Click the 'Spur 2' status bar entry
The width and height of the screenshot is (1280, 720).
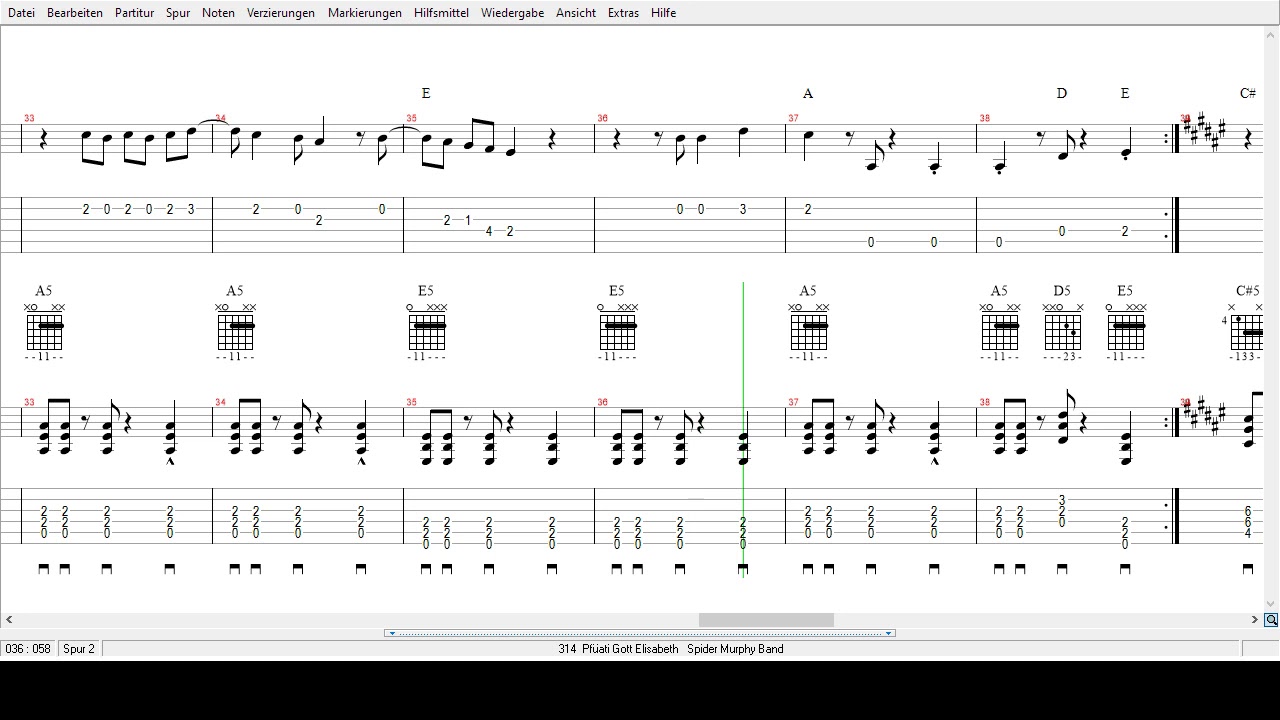click(x=79, y=649)
